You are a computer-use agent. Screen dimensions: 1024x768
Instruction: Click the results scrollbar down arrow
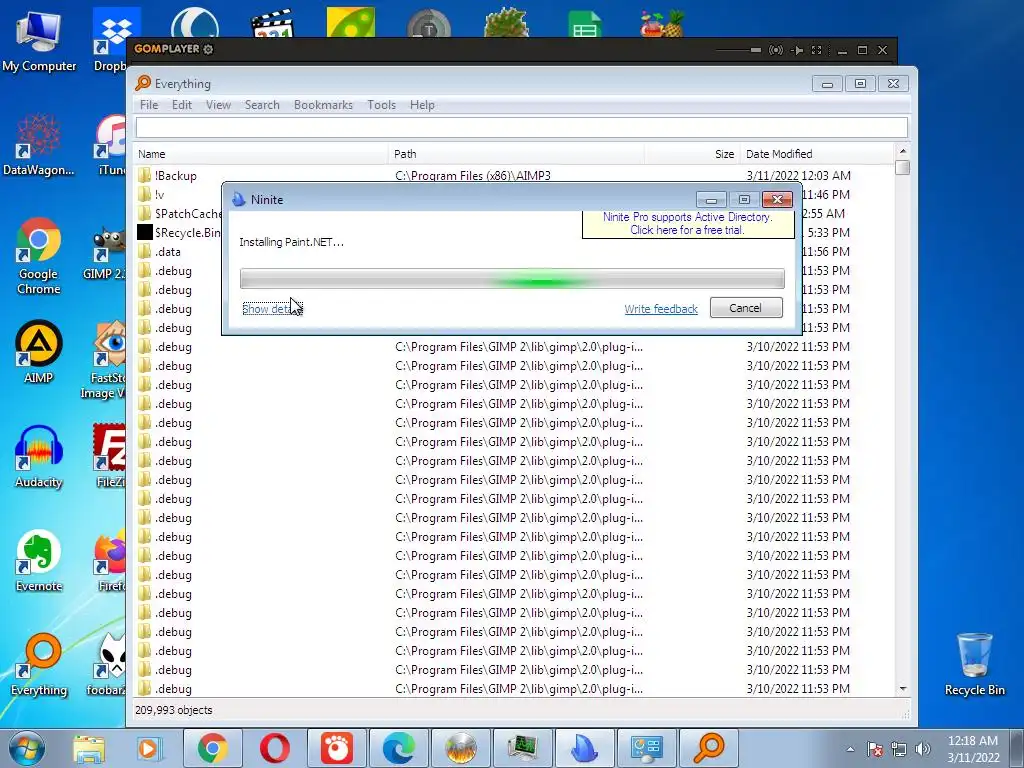(903, 688)
